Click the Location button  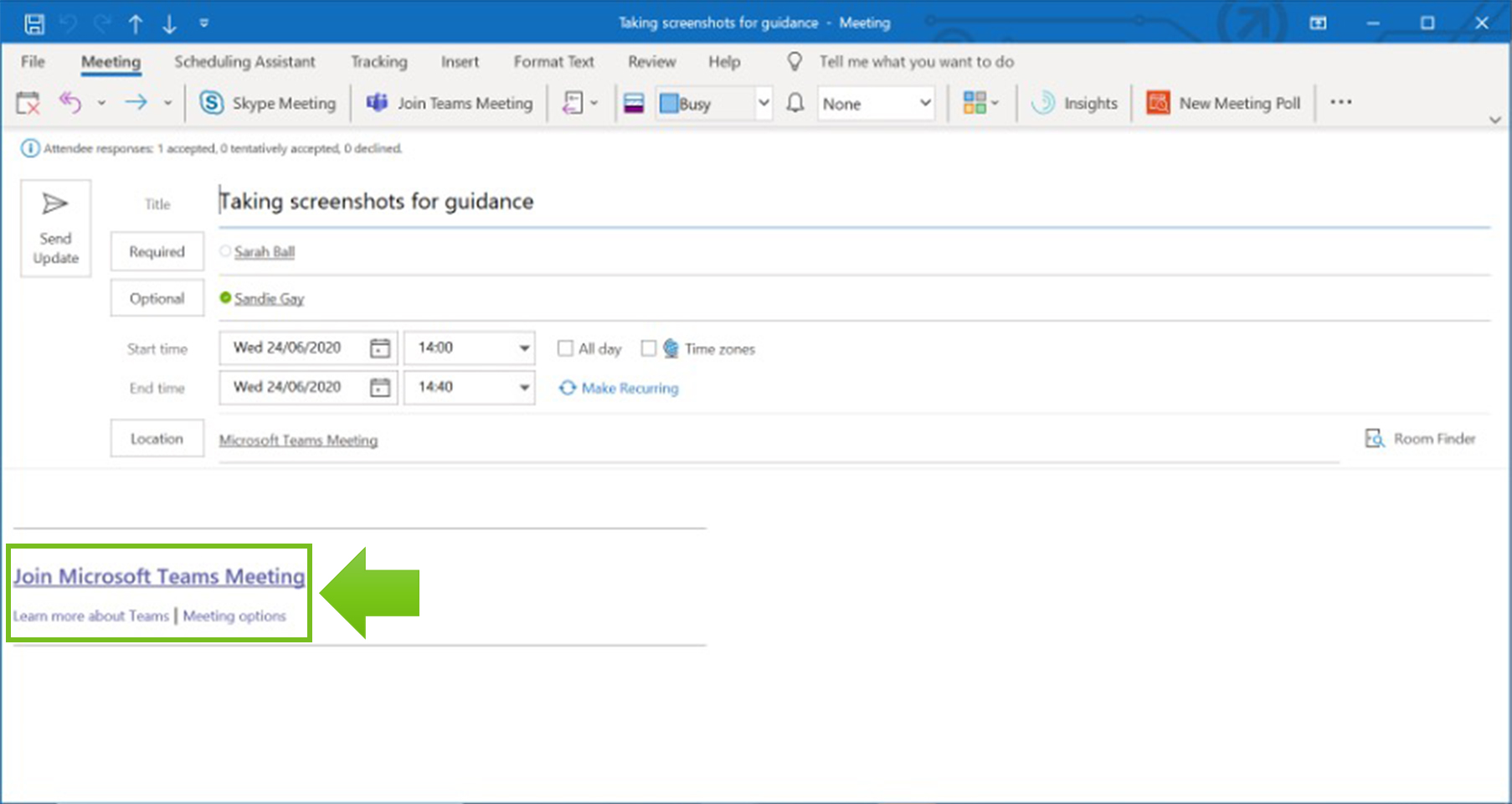[x=157, y=438]
